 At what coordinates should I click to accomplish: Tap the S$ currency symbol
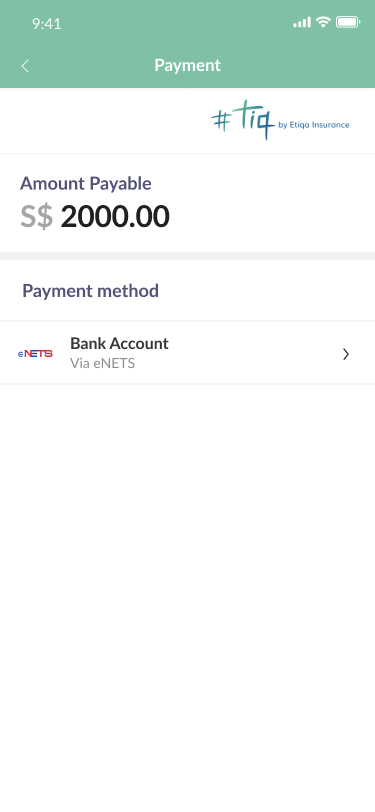[x=37, y=216]
